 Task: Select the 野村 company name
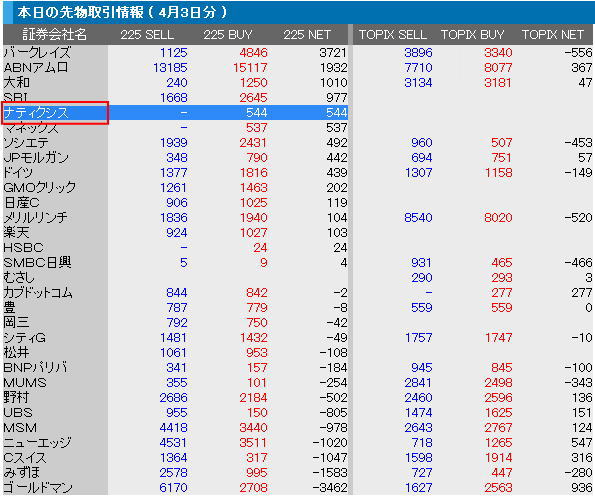coord(16,398)
